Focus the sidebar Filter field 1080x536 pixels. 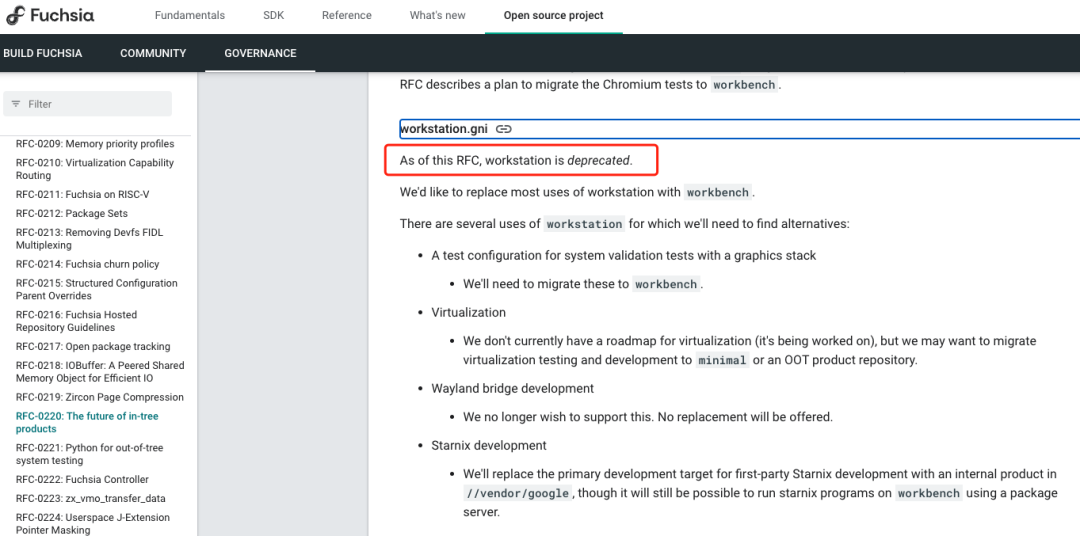click(87, 104)
